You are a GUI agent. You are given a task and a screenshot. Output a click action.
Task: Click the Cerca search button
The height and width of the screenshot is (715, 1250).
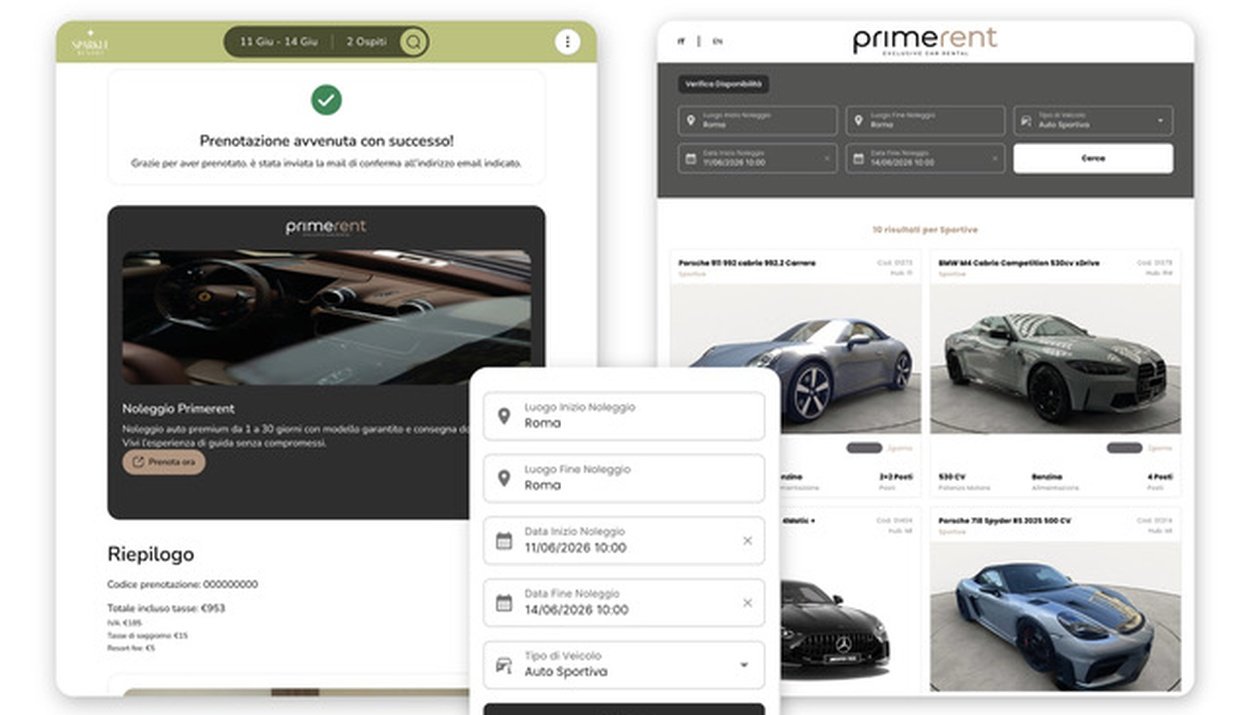(1093, 158)
